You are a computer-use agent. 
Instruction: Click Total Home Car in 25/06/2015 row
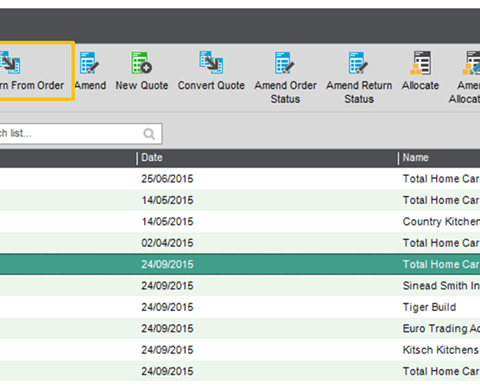point(441,179)
